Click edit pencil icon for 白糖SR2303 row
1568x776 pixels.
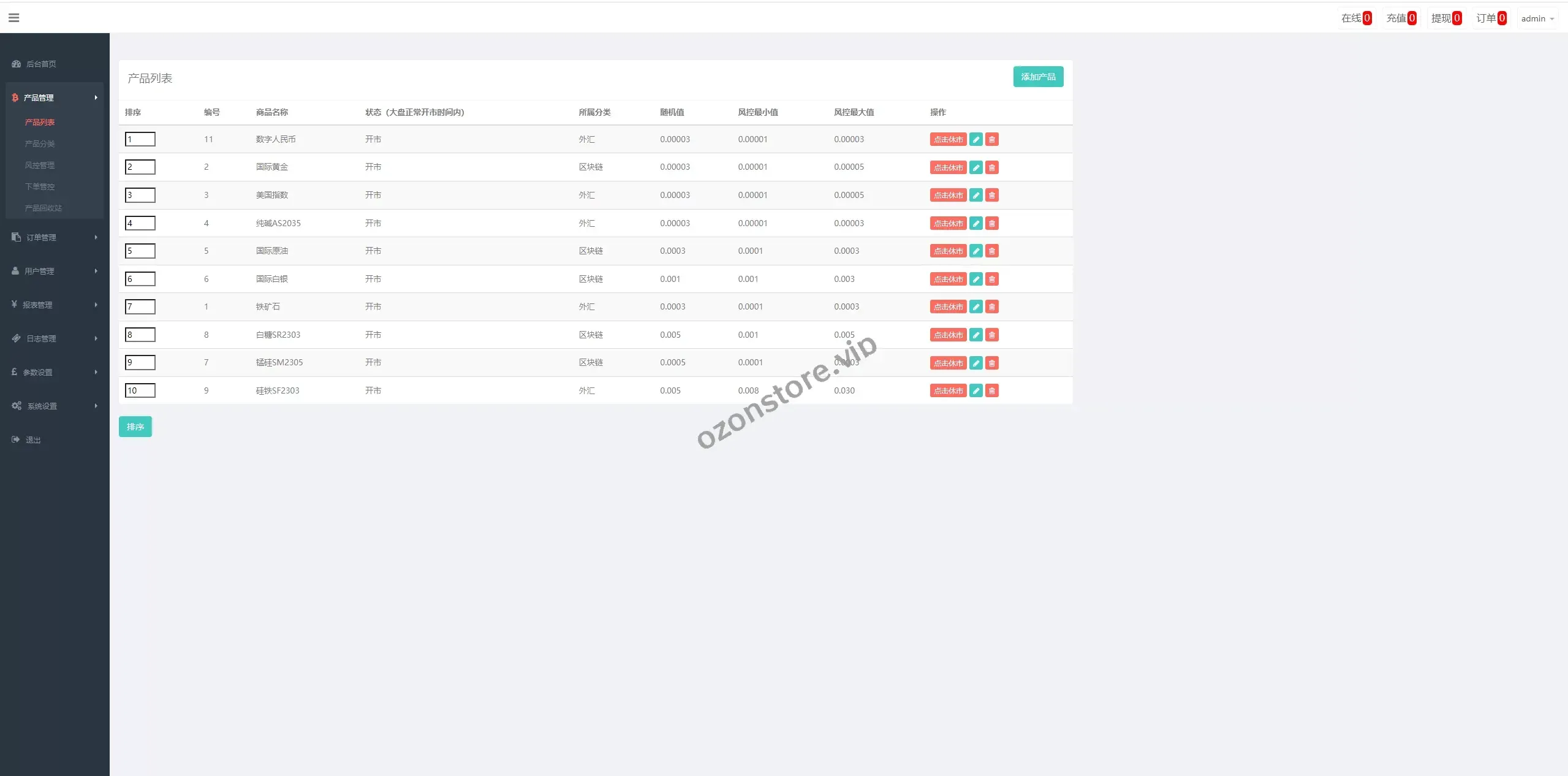click(x=975, y=335)
